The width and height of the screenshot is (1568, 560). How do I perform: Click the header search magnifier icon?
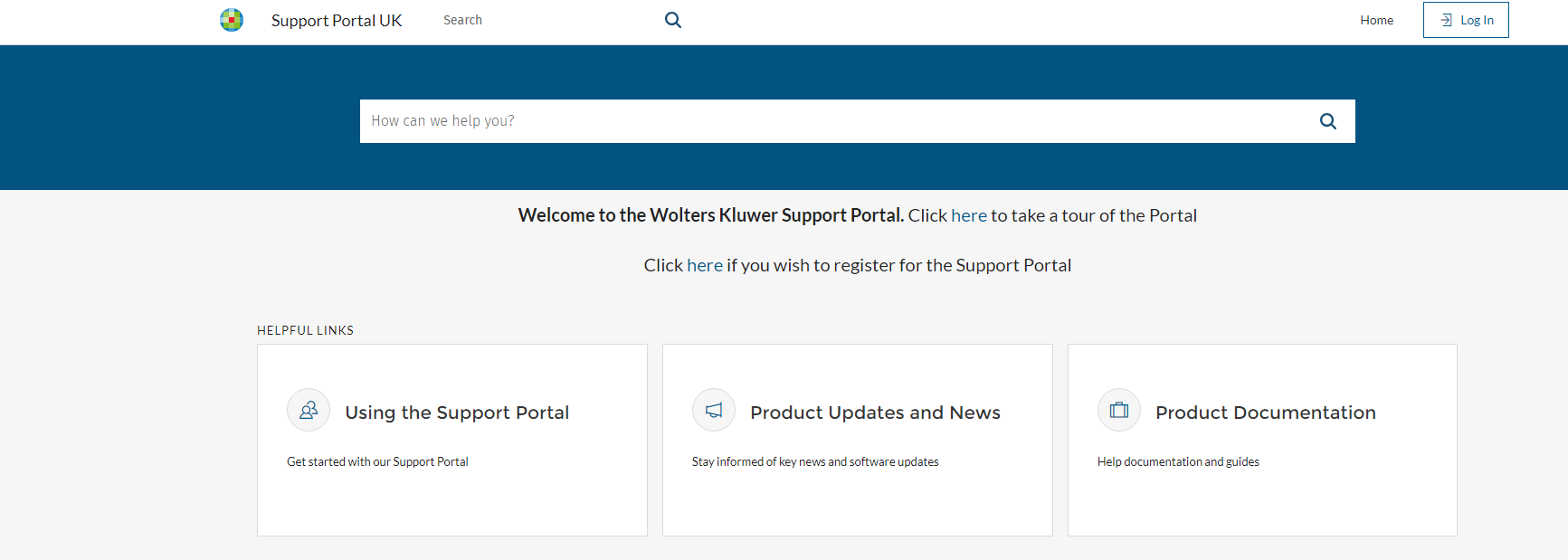(x=673, y=20)
